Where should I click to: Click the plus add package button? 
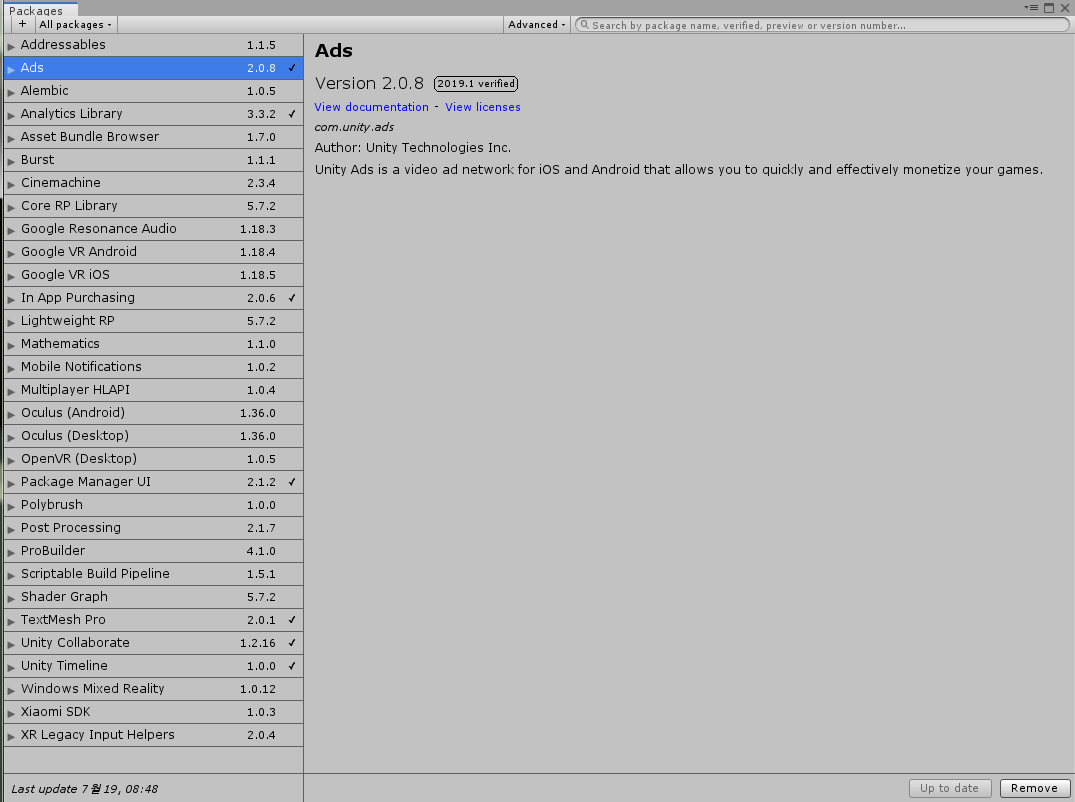(23, 24)
